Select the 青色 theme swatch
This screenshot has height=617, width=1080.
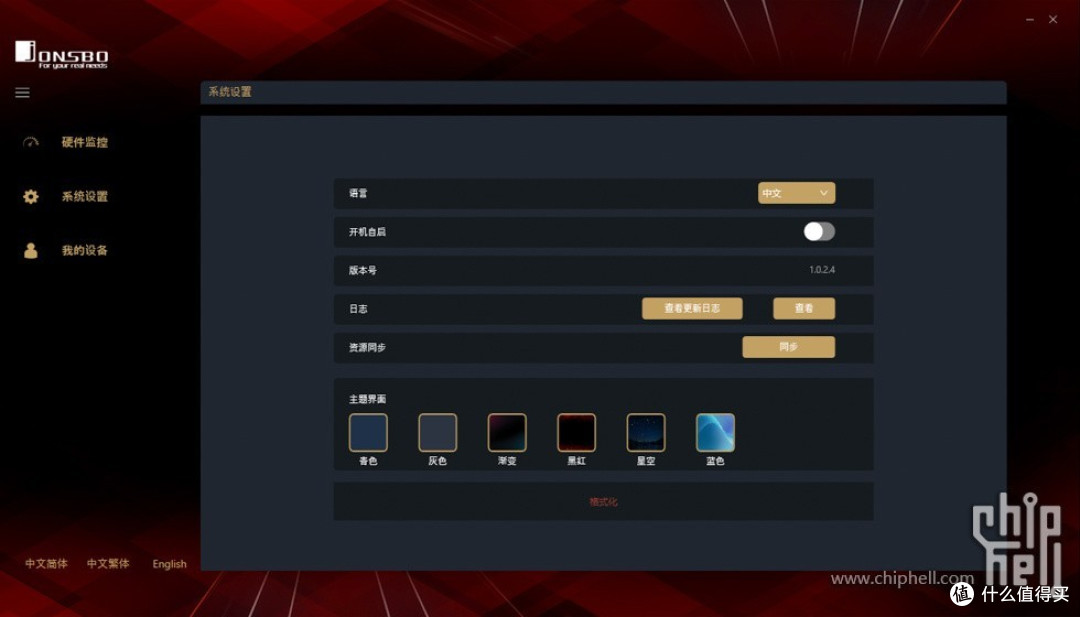click(368, 432)
